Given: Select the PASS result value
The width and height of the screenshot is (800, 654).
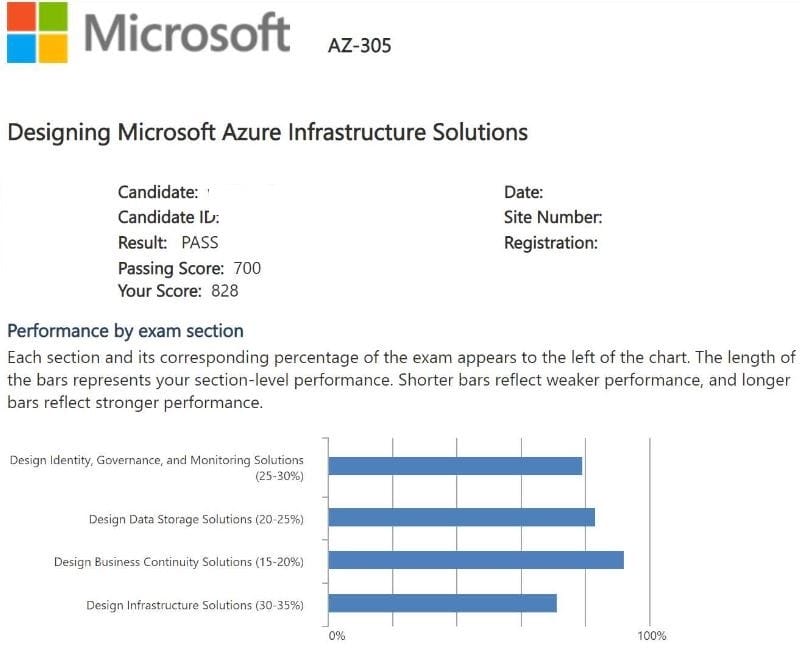Looking at the screenshot, I should tap(200, 242).
